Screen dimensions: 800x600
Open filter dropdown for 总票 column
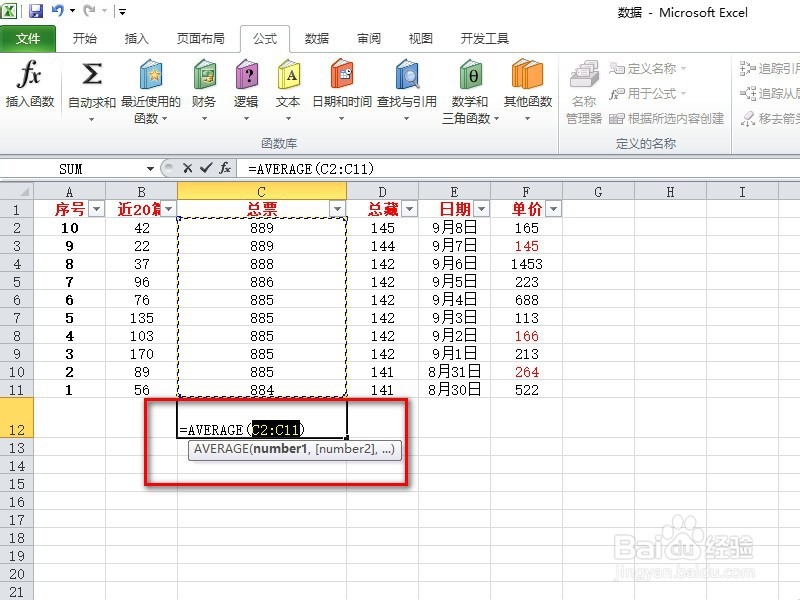coord(337,209)
